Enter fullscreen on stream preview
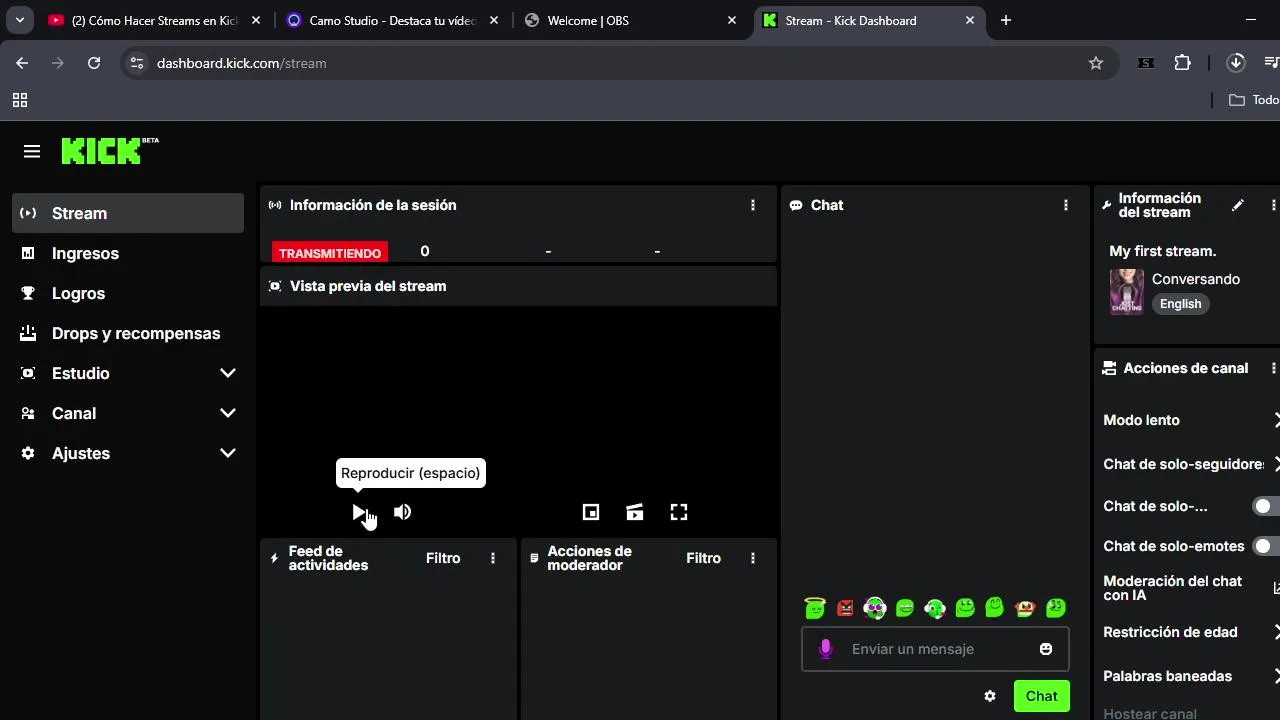The width and height of the screenshot is (1280, 720). [679, 512]
